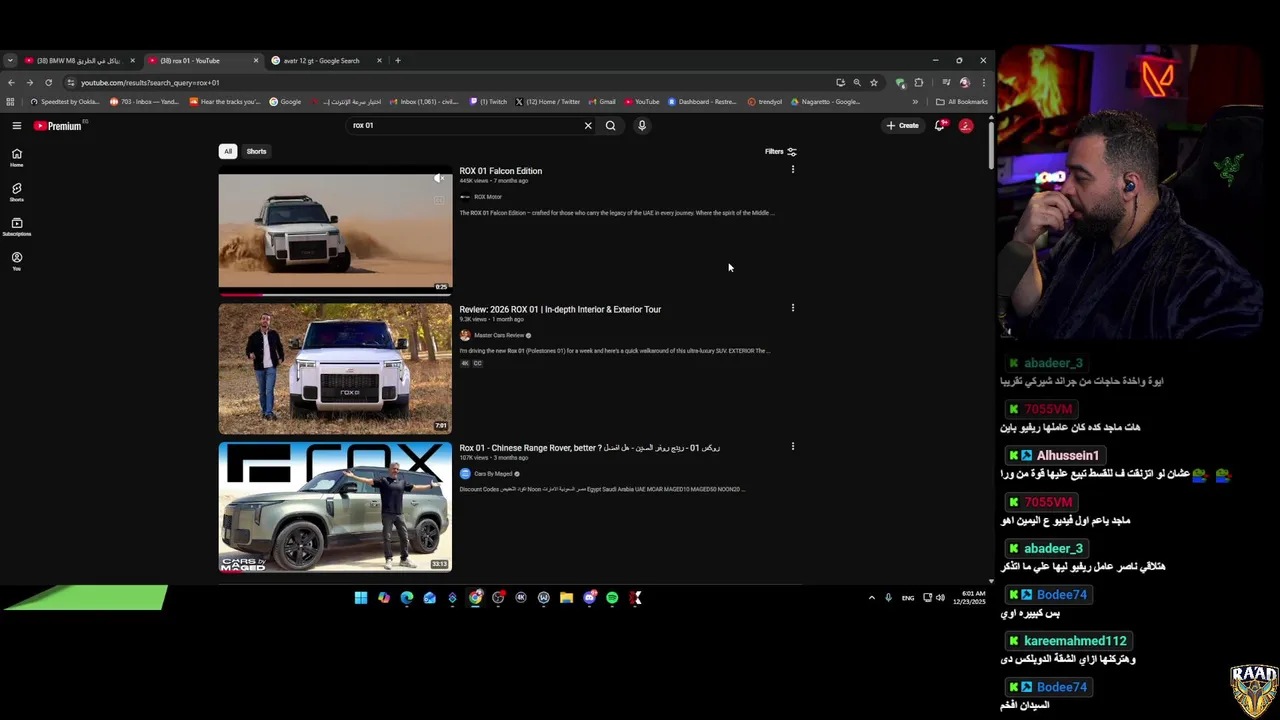Open the ROX 01 Falcon Edition thumbnail
This screenshot has width=1280, height=720.
[335, 232]
